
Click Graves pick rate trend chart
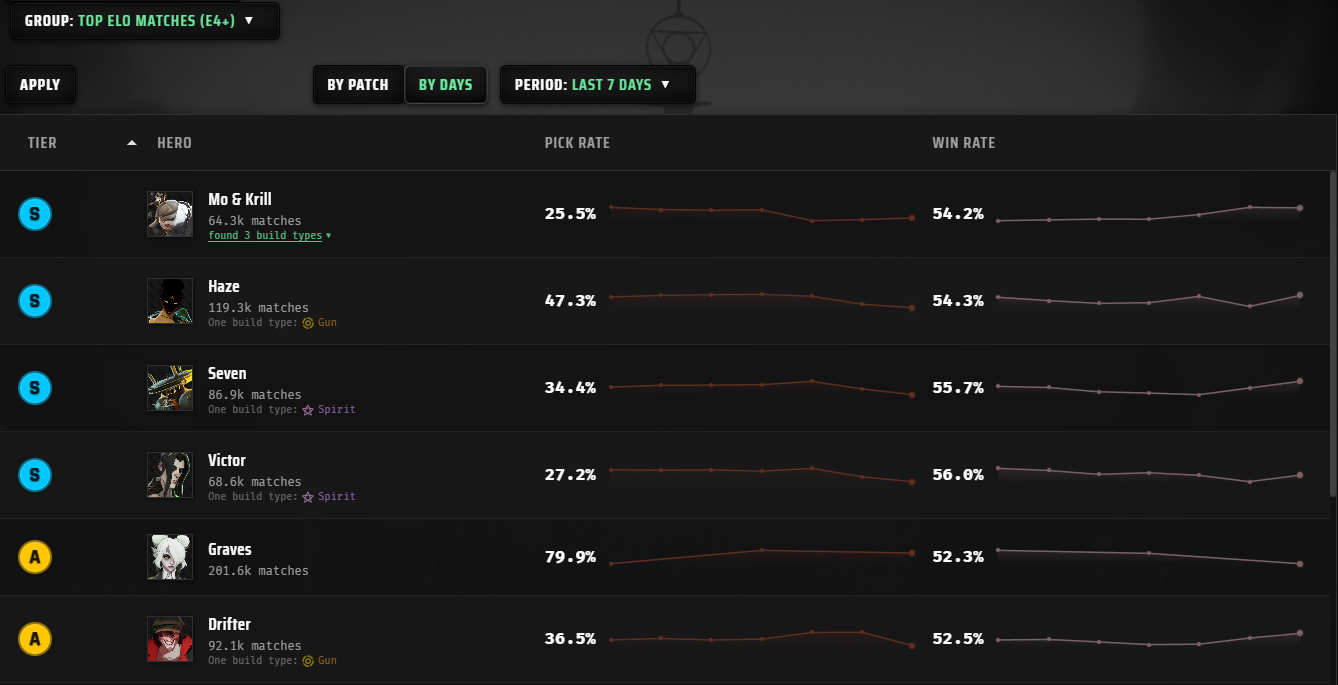(761, 556)
